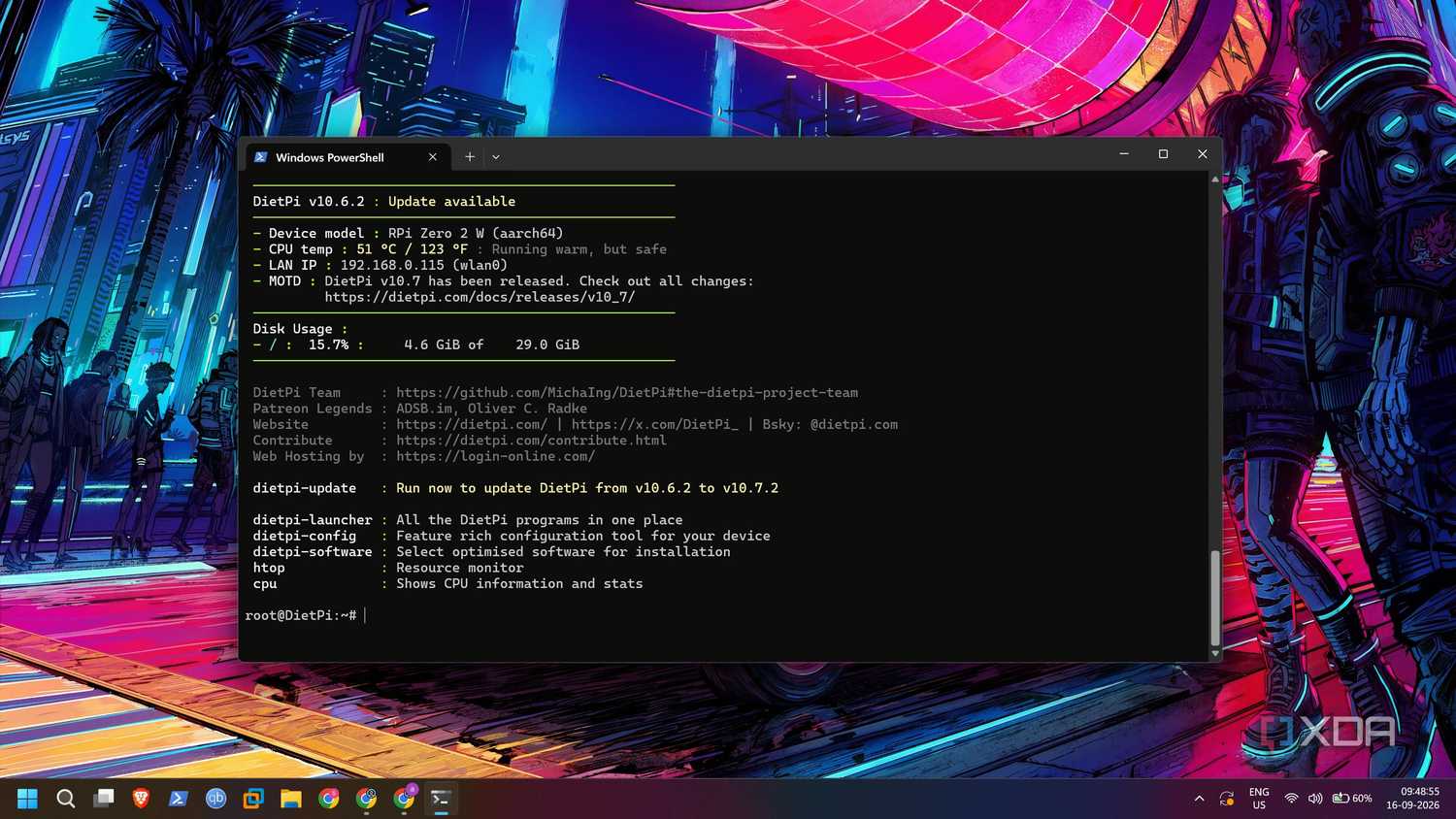Open the volume control in the tray
1456x819 pixels.
tap(1315, 799)
